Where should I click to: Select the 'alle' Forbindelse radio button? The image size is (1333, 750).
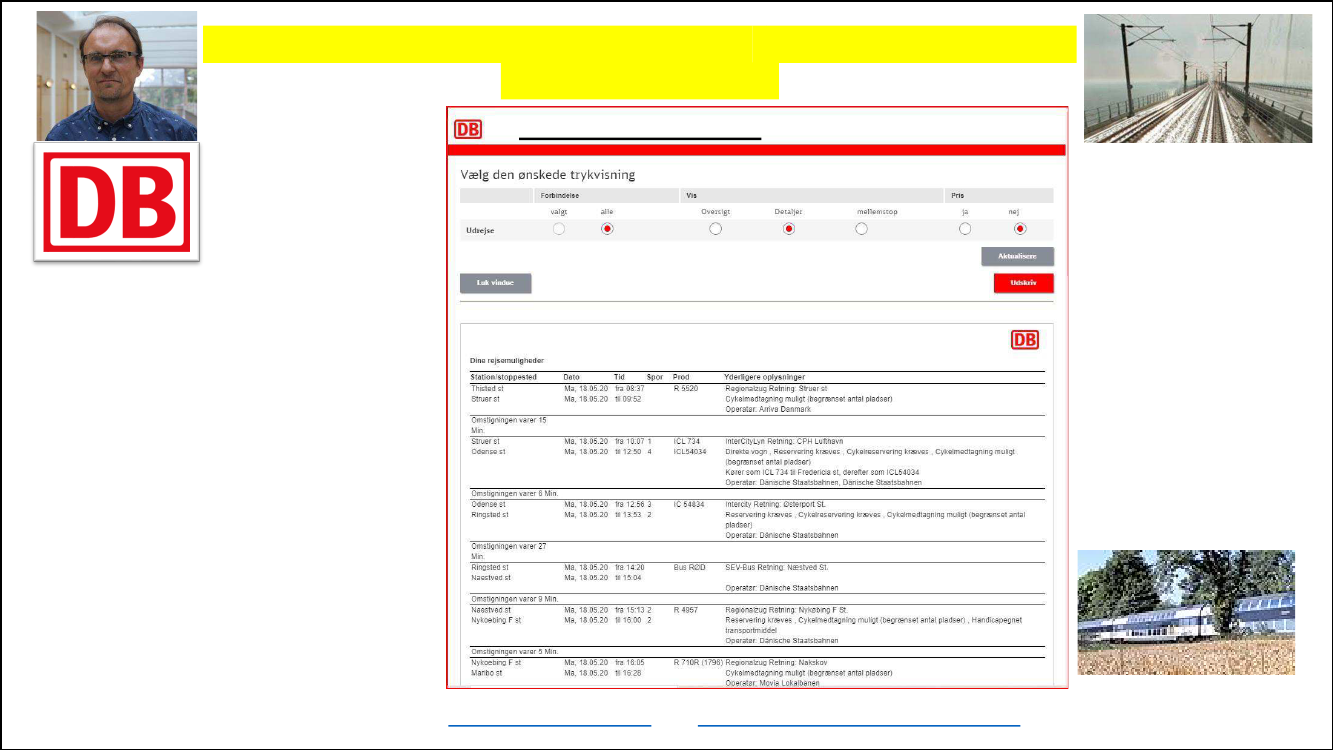click(607, 229)
